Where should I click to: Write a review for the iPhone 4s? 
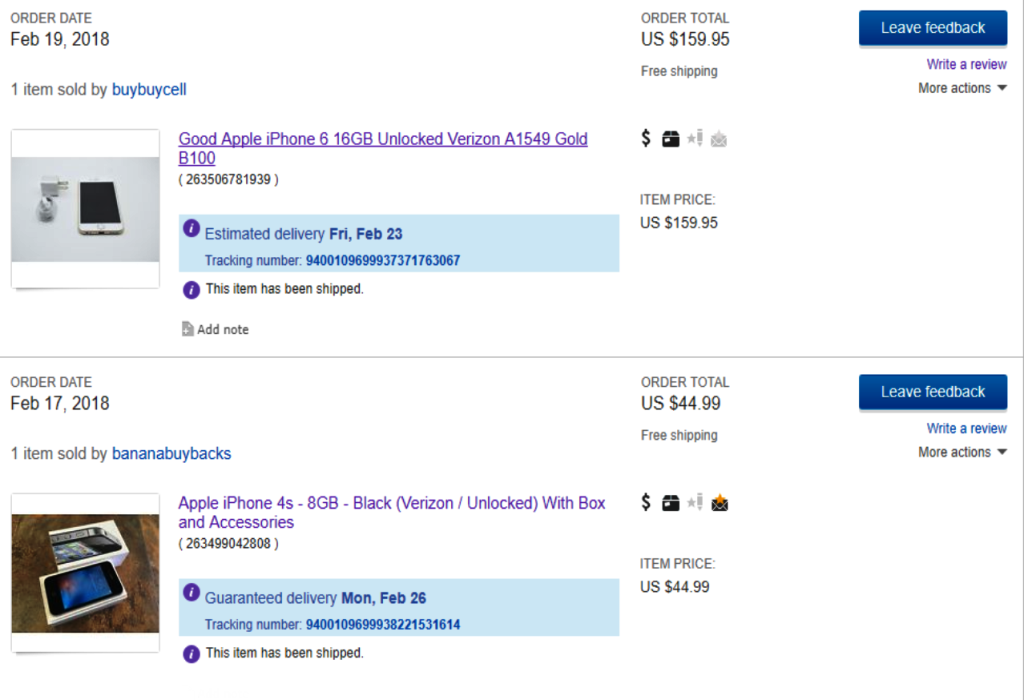click(966, 428)
